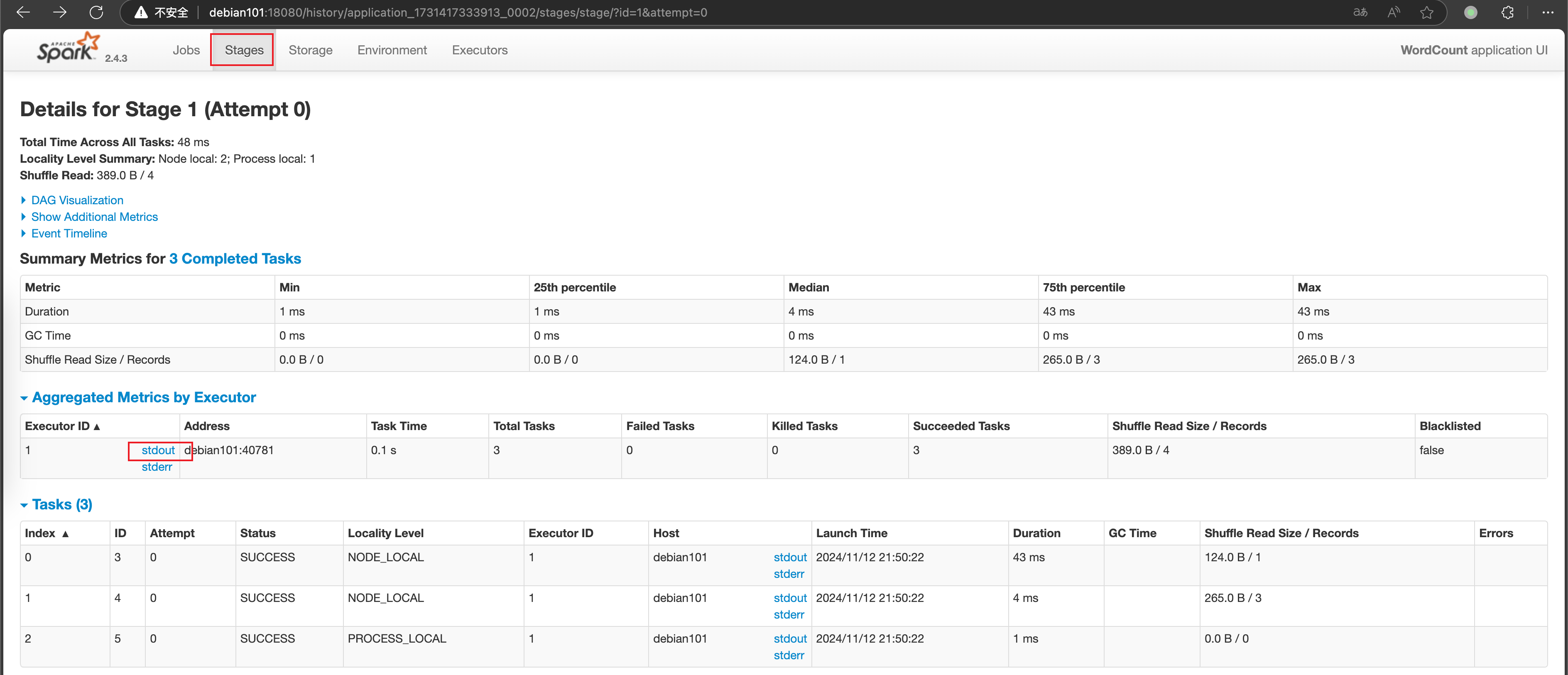Viewport: 1568px width, 675px height.
Task: Open stdout for task index 0
Action: tap(790, 557)
